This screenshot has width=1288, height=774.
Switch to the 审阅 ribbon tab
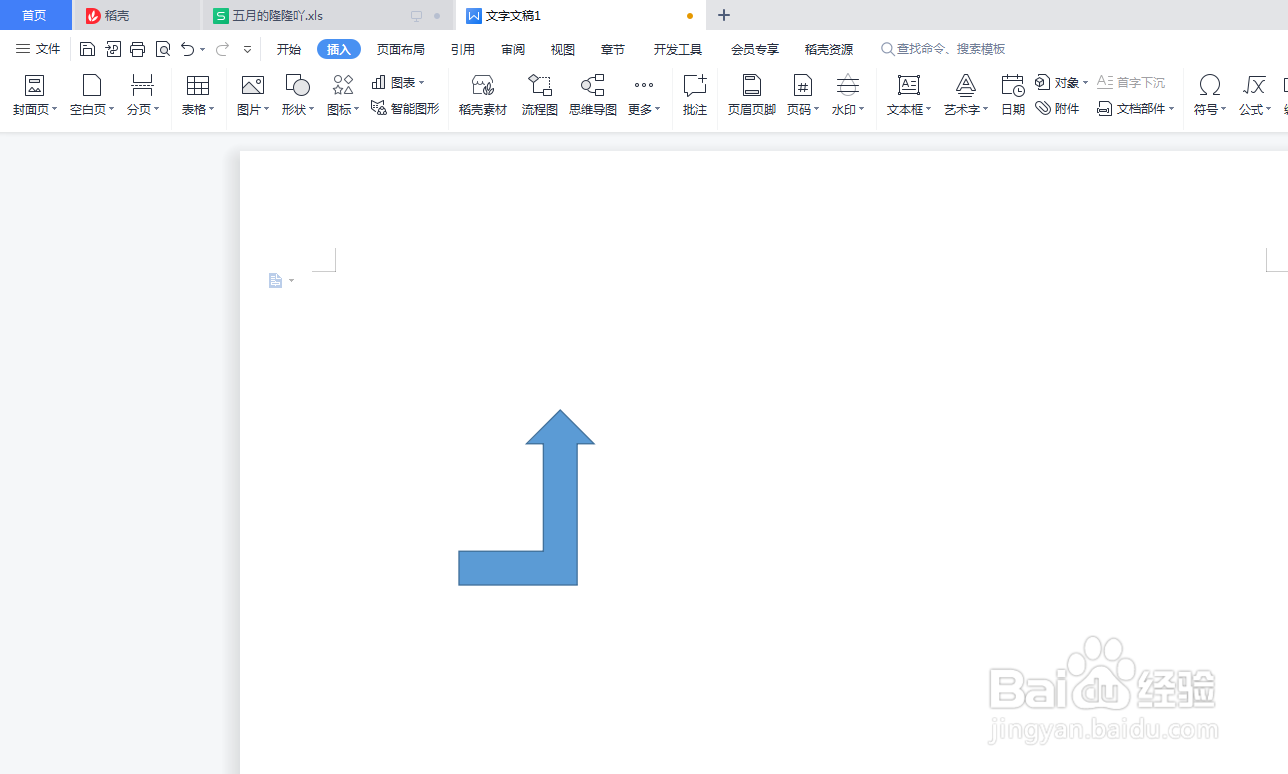point(513,49)
